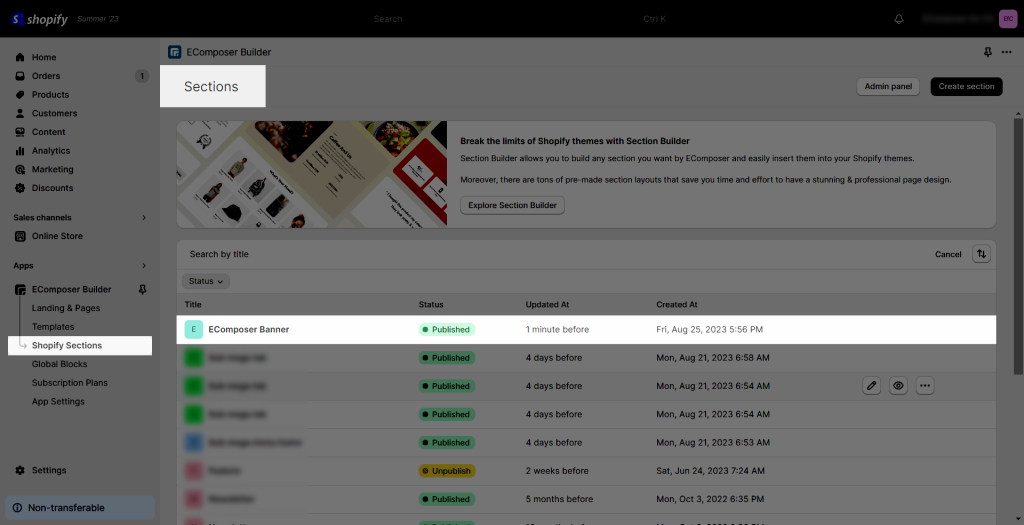The image size is (1024, 525).
Task: Click the Analytics bar chart icon
Action: (20, 151)
